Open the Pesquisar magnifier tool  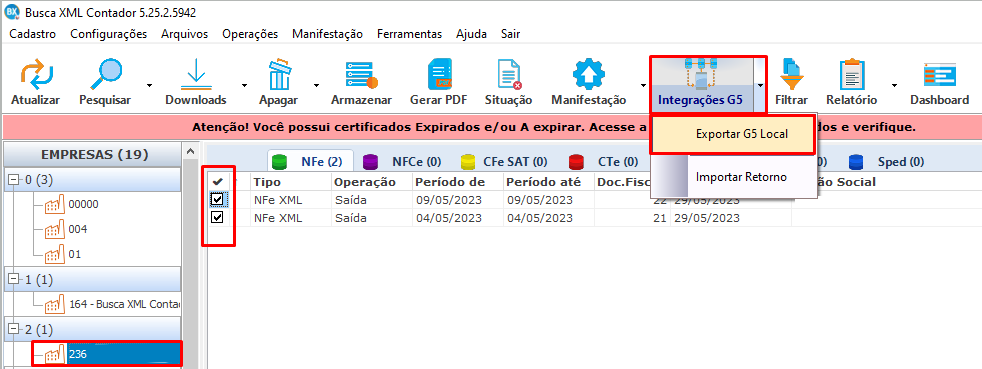tap(105, 74)
